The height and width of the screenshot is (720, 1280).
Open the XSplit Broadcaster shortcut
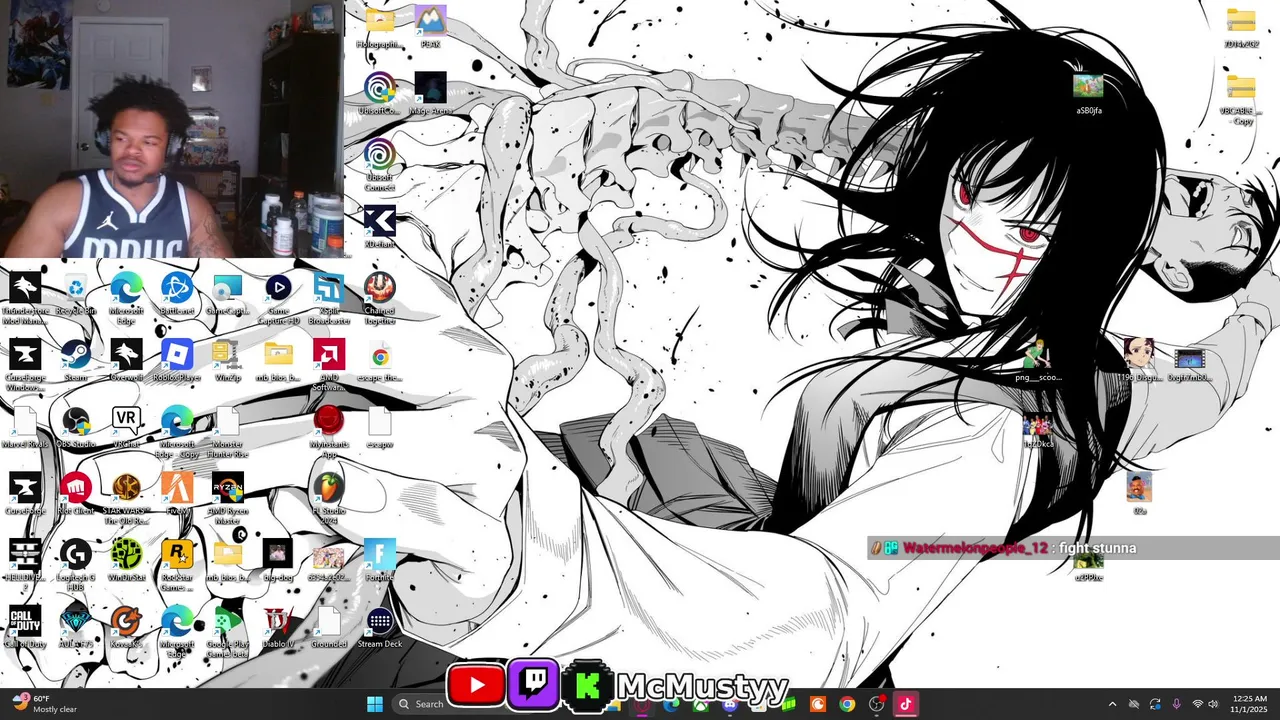point(328,299)
